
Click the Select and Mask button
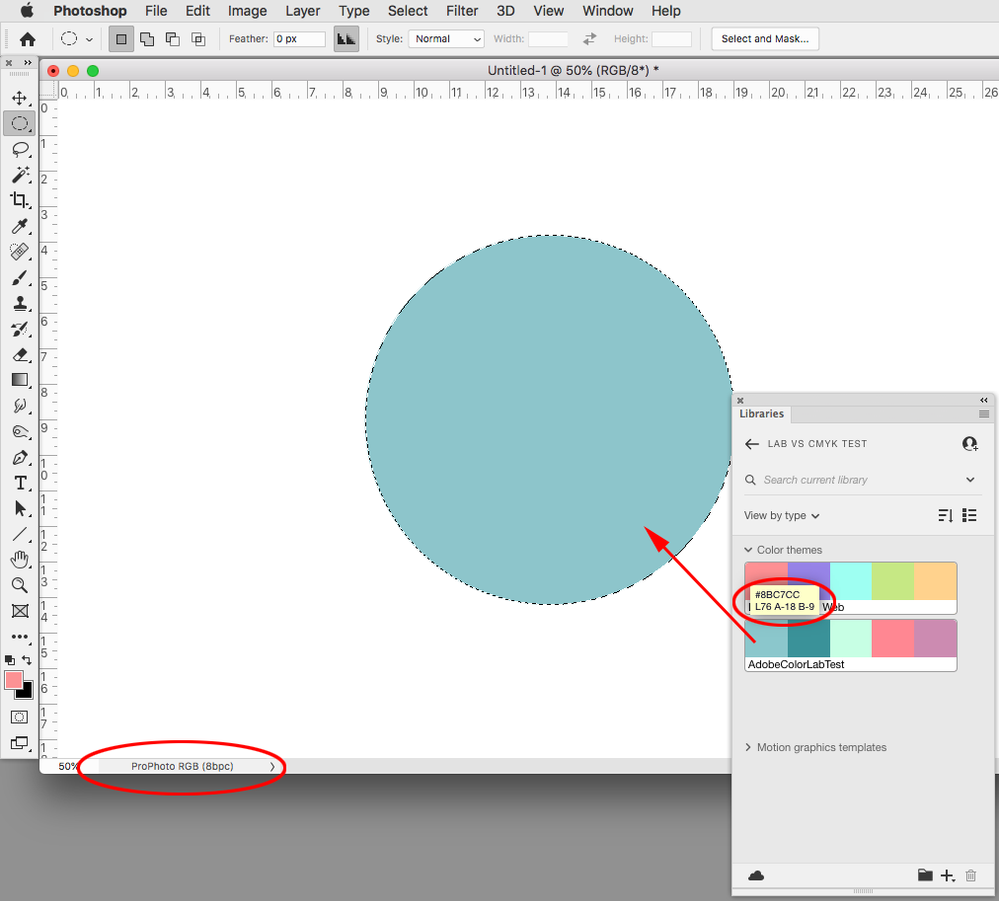[765, 38]
